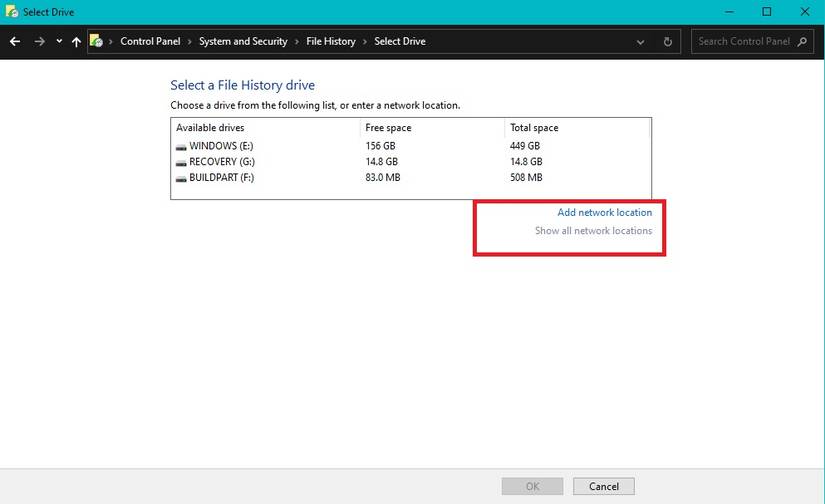
Task: Cancel the drive selection
Action: pyautogui.click(x=604, y=486)
